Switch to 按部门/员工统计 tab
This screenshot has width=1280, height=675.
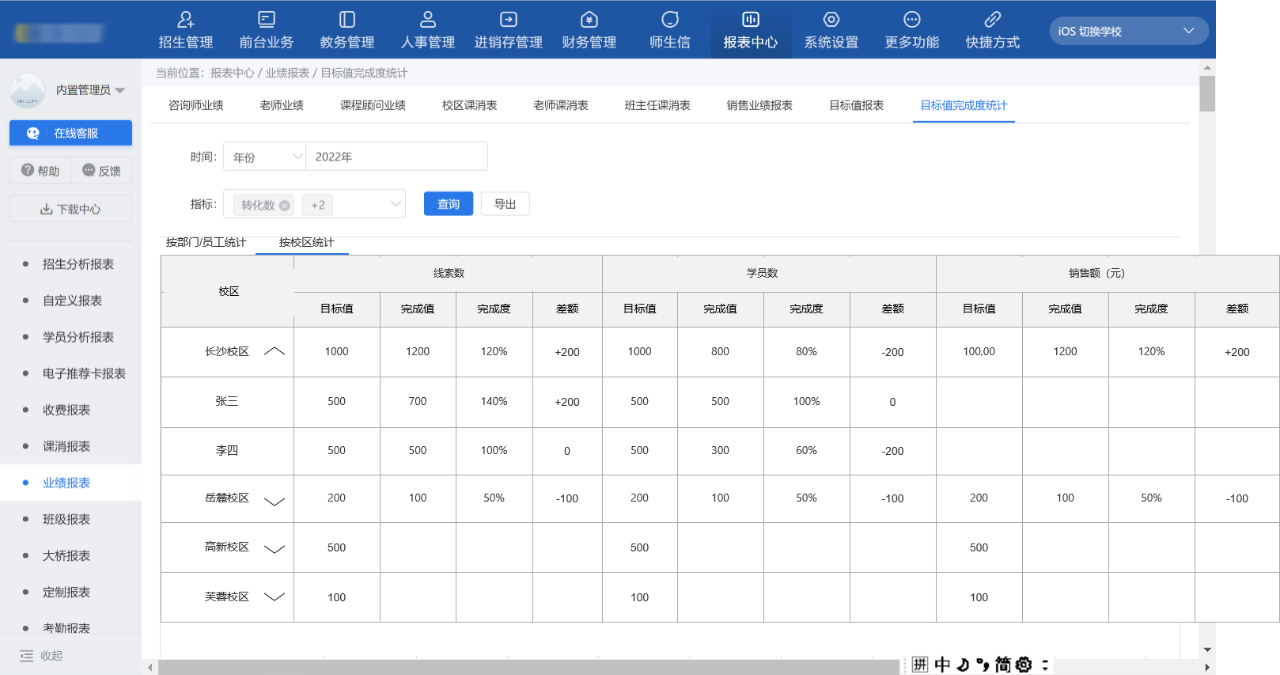pos(206,242)
